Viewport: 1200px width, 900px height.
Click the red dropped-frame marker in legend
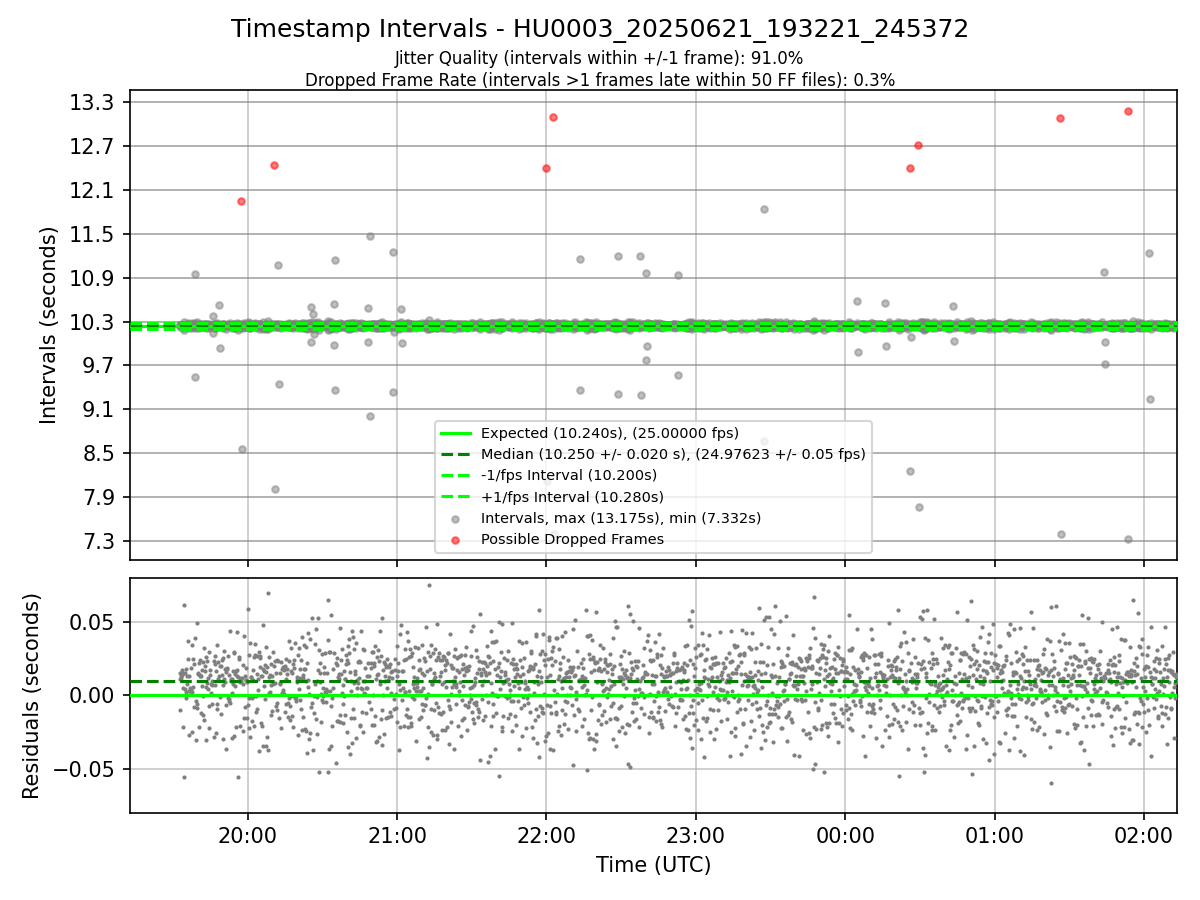pyautogui.click(x=455, y=539)
